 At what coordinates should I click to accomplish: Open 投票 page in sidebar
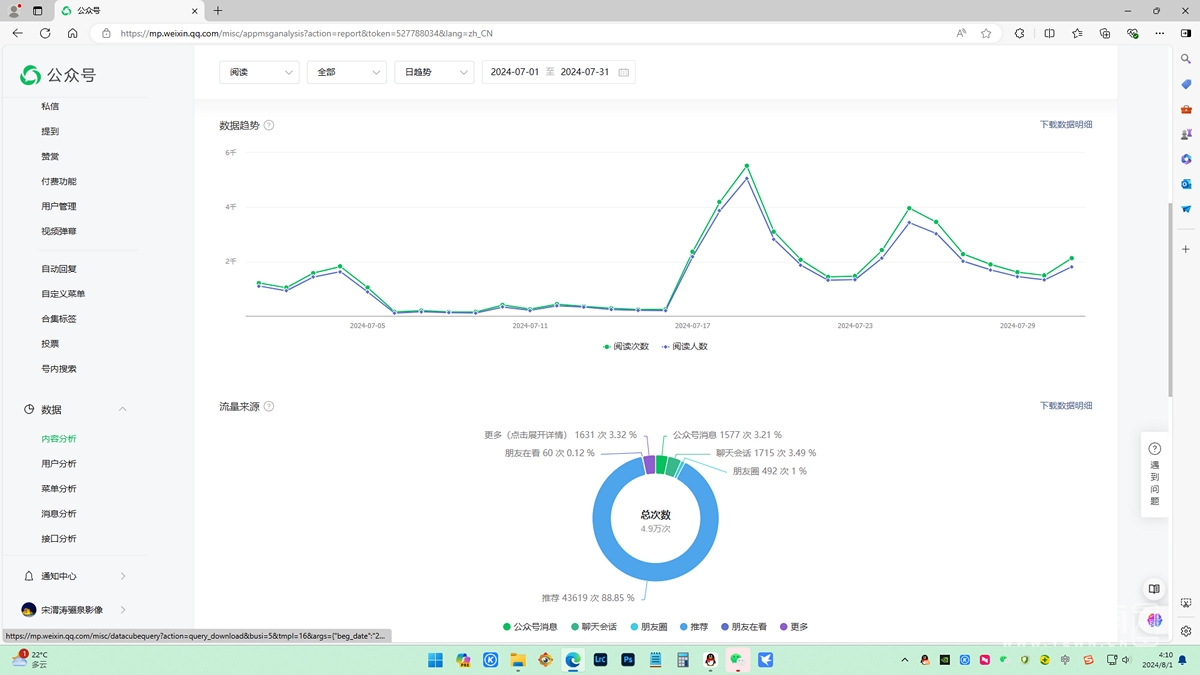(x=50, y=344)
